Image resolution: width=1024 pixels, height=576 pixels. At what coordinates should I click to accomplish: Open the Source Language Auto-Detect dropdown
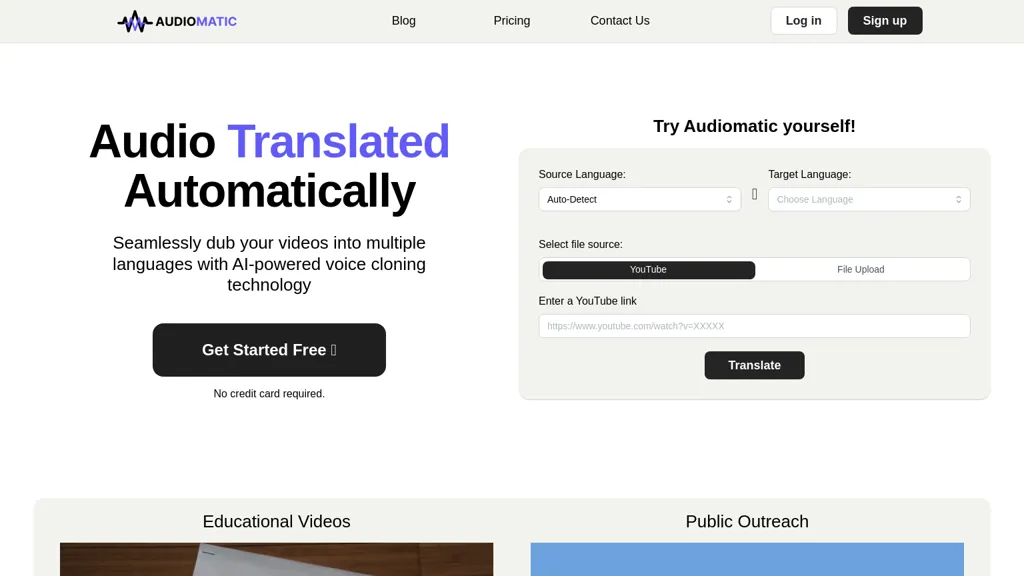click(x=639, y=199)
